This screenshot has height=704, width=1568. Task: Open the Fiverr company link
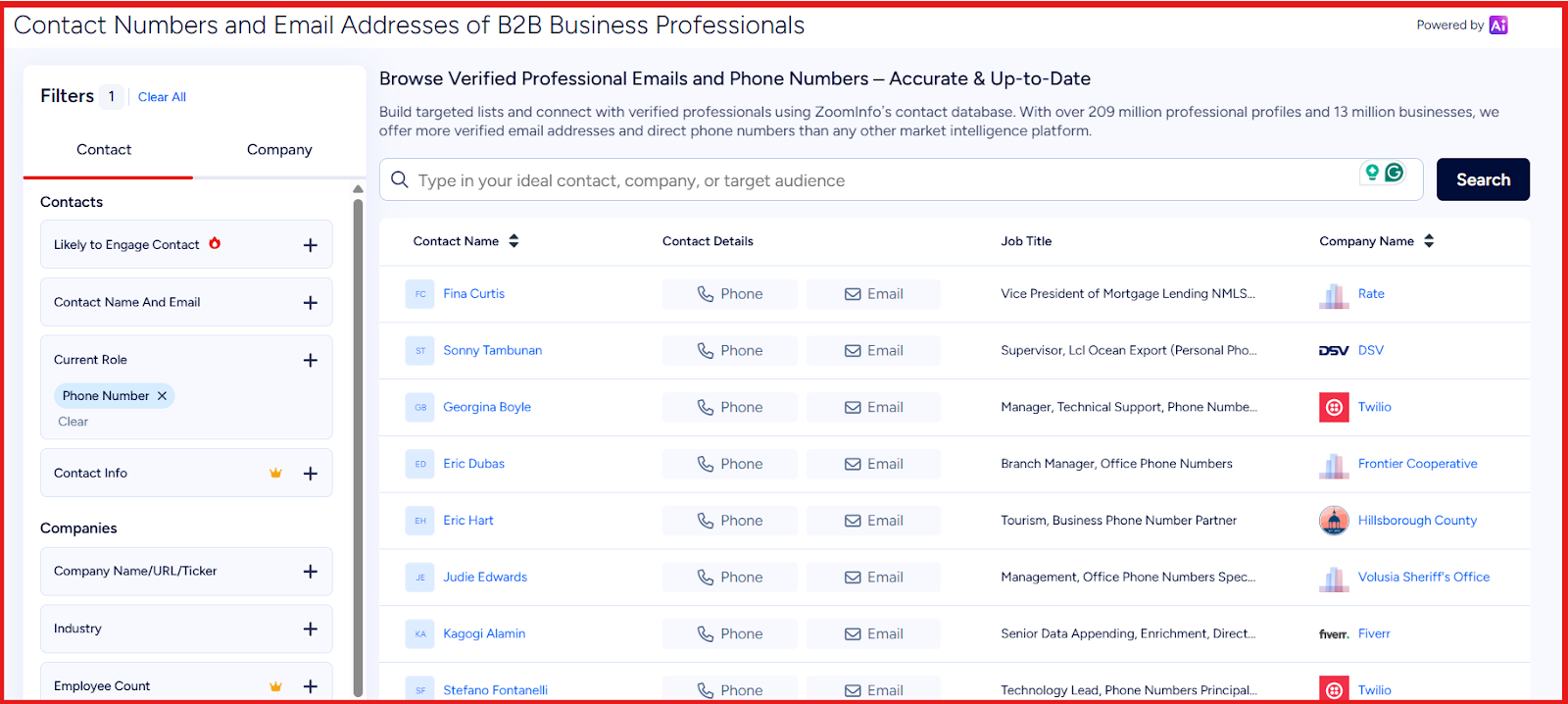[x=1374, y=634]
